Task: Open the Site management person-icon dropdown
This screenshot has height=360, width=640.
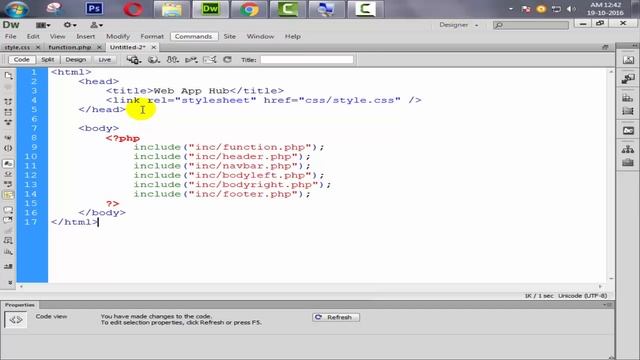Action: click(x=96, y=25)
